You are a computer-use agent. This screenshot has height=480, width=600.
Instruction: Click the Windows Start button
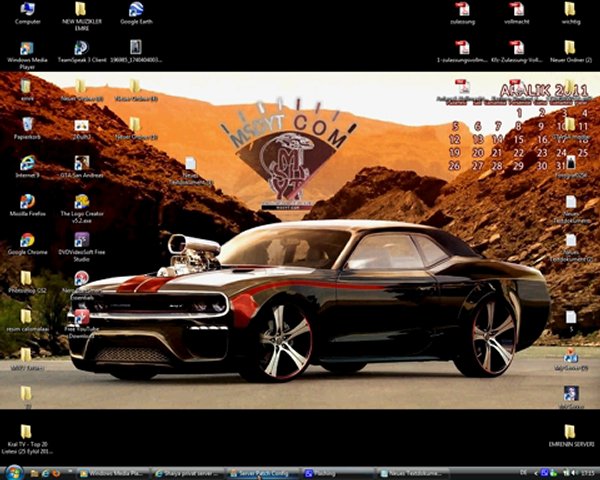[10, 472]
